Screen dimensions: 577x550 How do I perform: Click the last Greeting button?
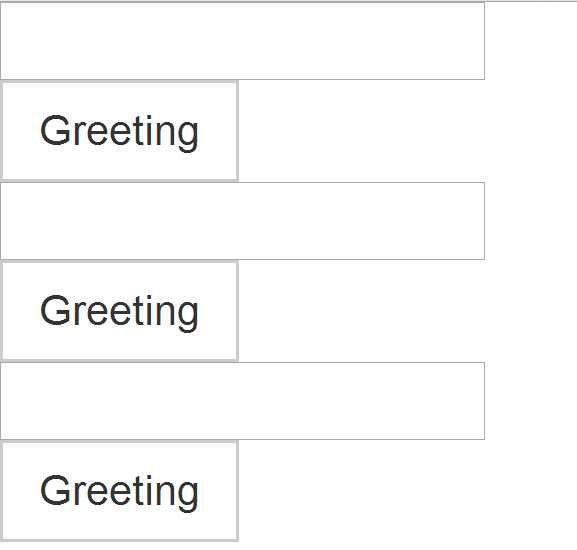(120, 491)
